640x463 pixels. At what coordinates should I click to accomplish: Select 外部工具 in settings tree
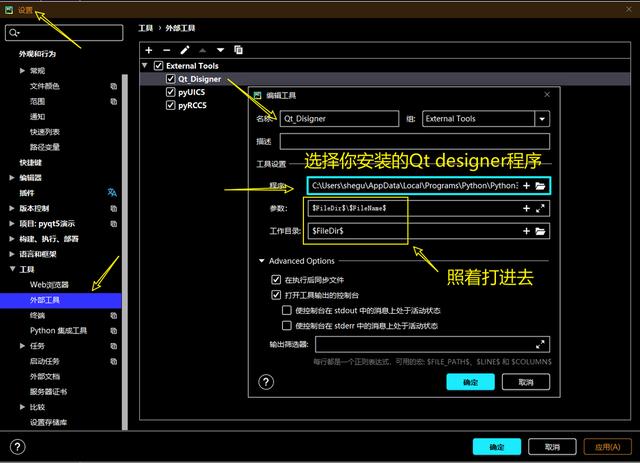(x=61, y=300)
